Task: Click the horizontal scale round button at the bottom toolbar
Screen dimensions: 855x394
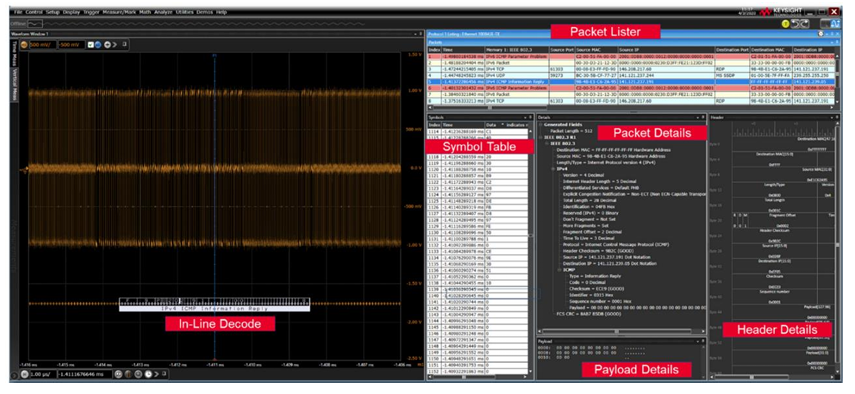Action: pyautogui.click(x=24, y=374)
